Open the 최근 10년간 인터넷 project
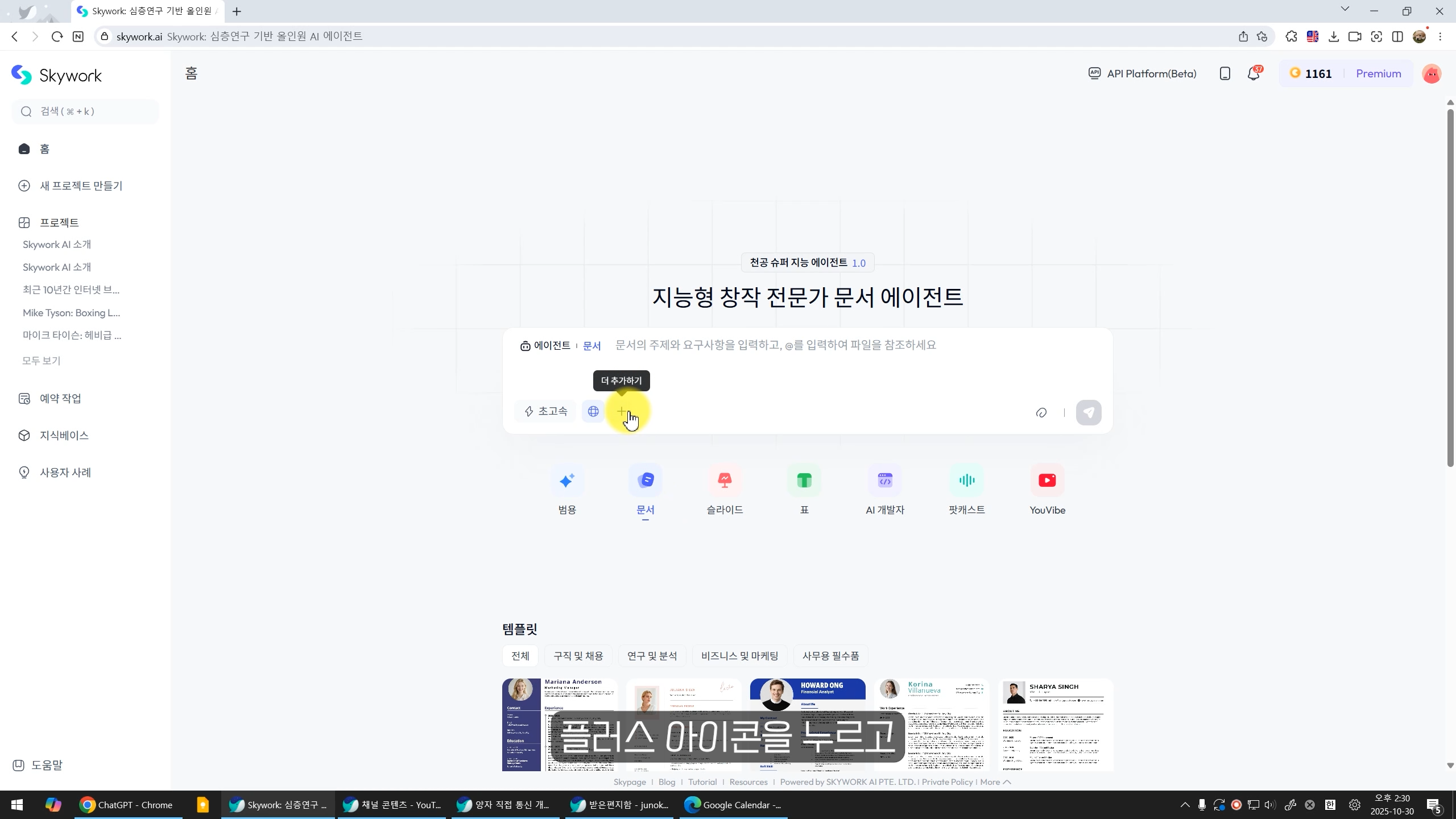The width and height of the screenshot is (1456, 819). pos(71,289)
